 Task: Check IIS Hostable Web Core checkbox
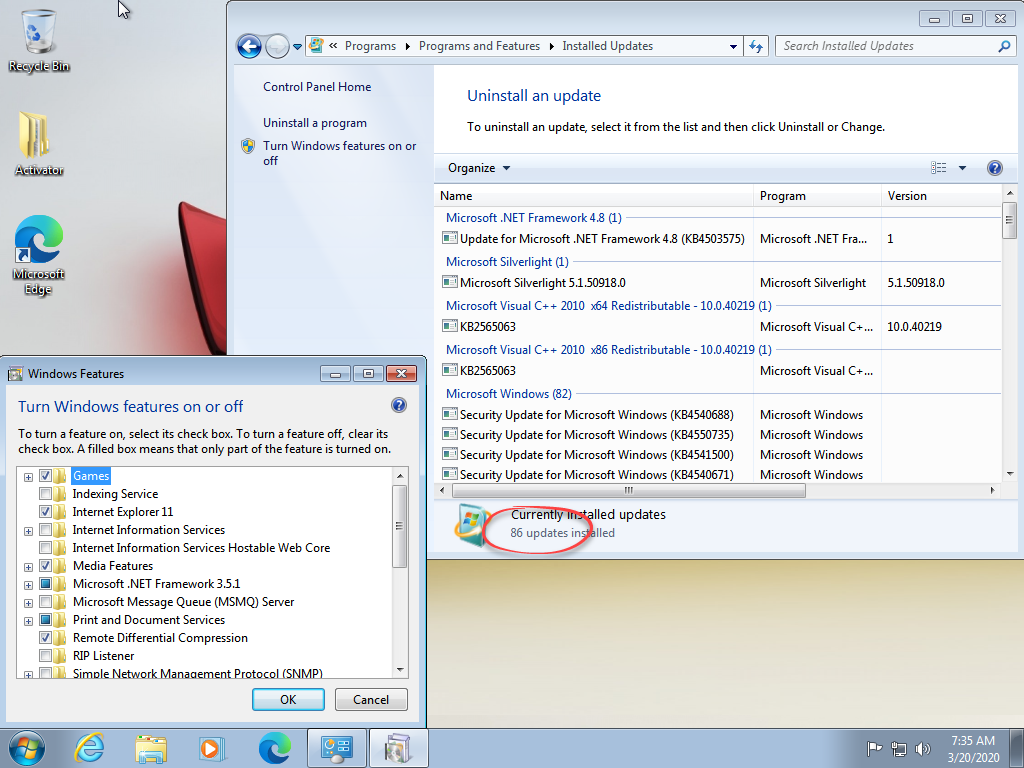coord(46,547)
